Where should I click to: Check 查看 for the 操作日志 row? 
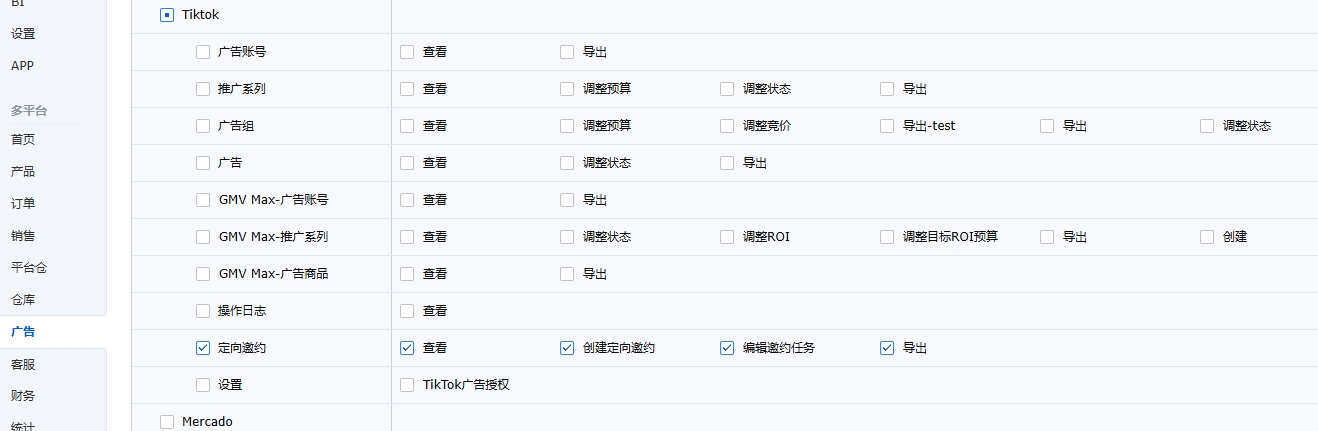pos(407,311)
